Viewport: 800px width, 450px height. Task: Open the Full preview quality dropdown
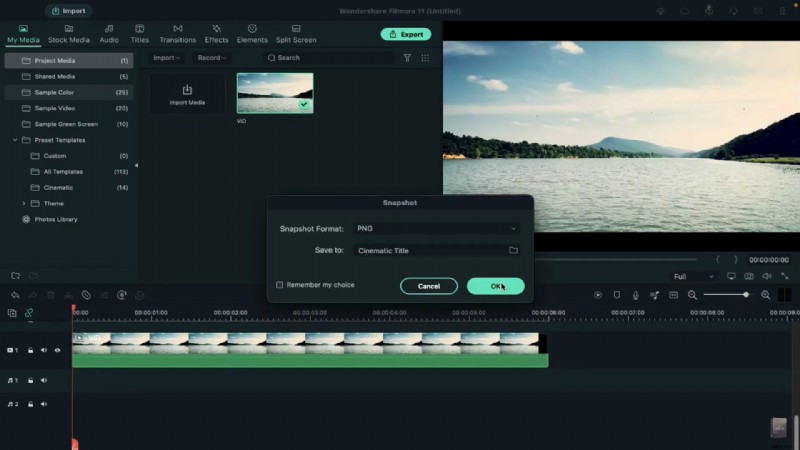coord(693,277)
